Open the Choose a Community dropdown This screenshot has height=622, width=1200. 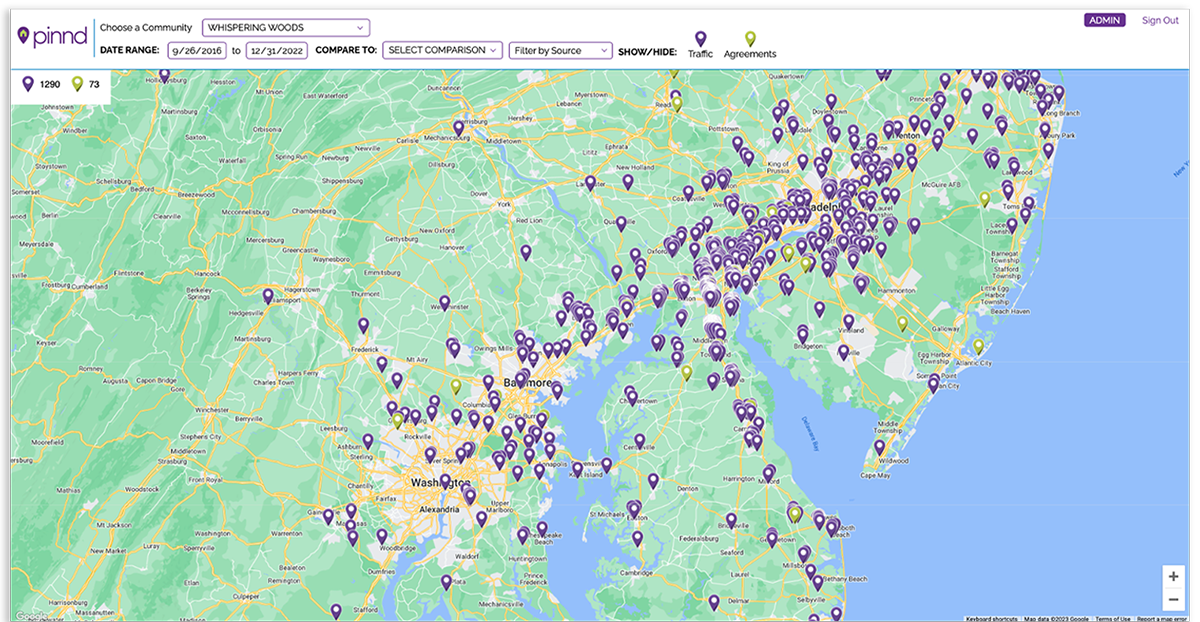point(285,28)
